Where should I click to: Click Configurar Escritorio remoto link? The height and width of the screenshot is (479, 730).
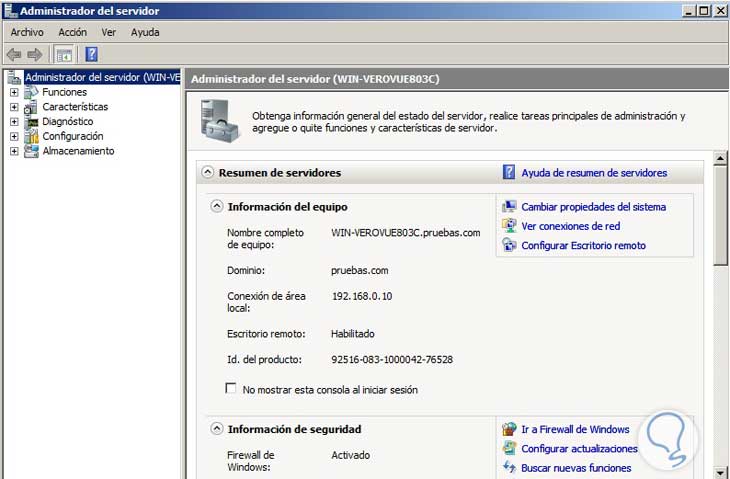point(583,245)
